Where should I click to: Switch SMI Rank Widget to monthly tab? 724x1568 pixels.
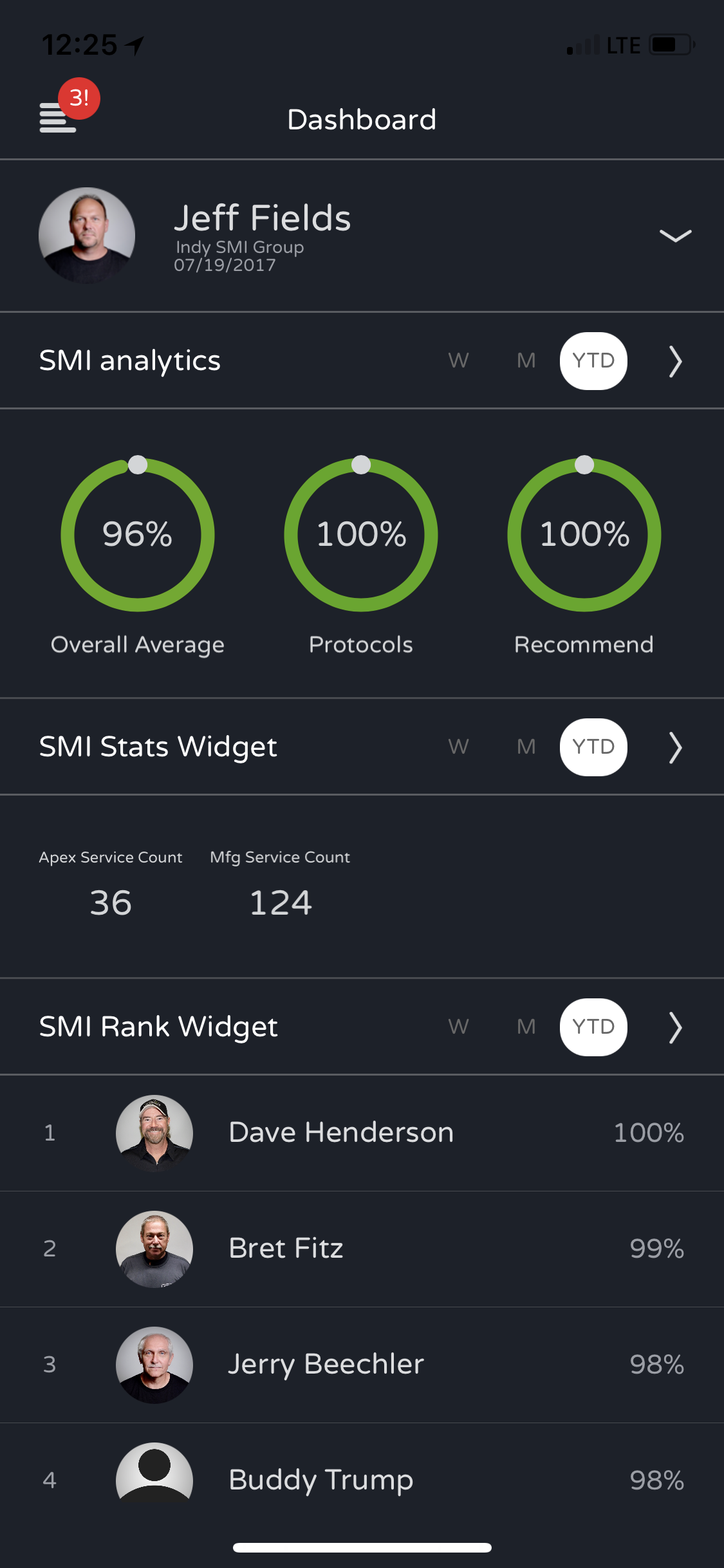526,1027
